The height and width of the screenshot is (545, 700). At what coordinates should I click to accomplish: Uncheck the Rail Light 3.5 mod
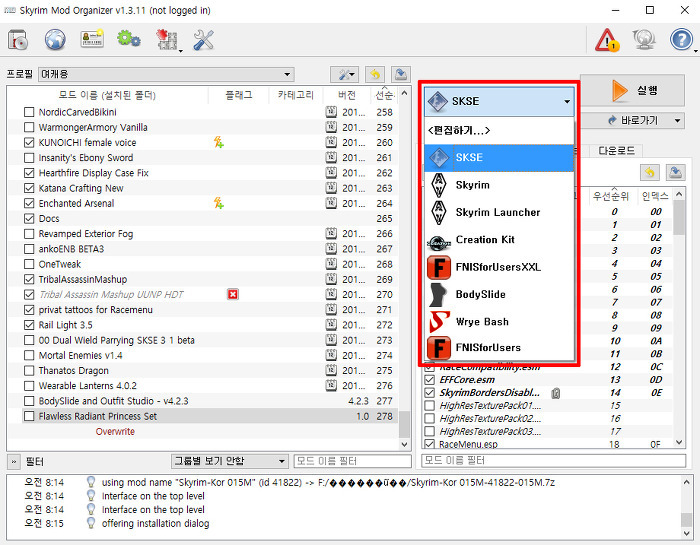[x=29, y=325]
